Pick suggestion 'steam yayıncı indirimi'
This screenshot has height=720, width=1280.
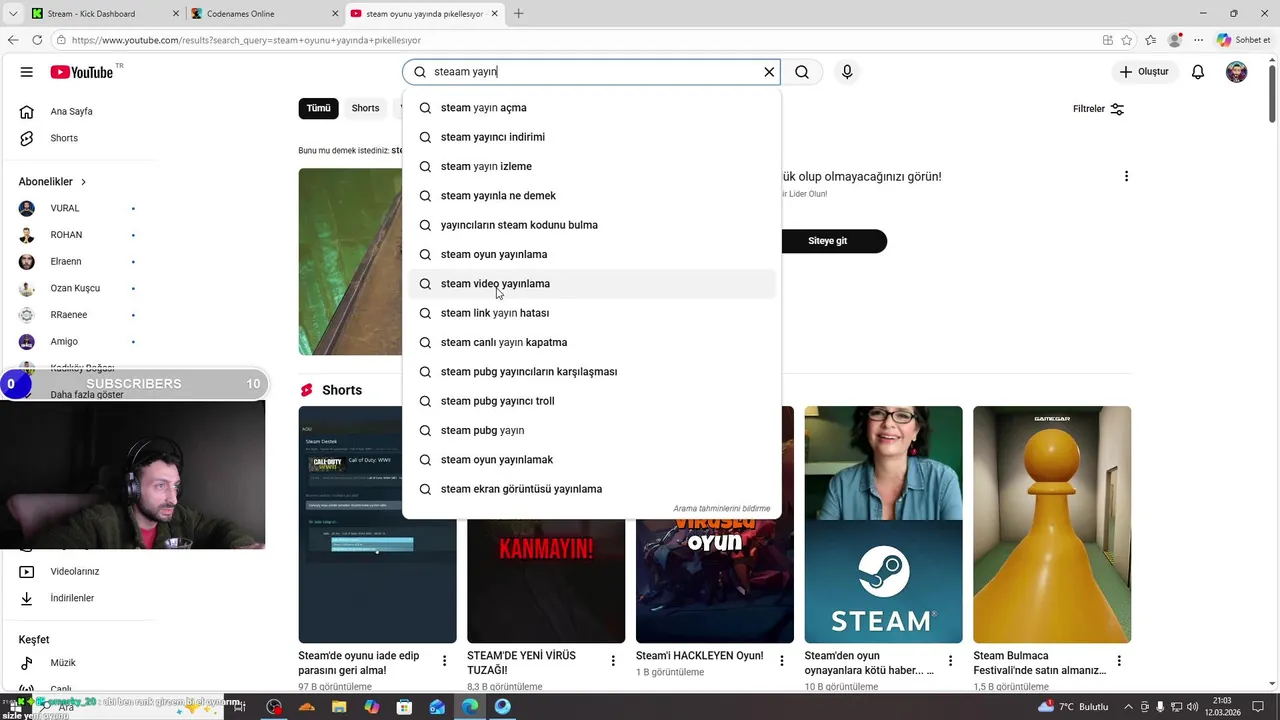pyautogui.click(x=591, y=137)
